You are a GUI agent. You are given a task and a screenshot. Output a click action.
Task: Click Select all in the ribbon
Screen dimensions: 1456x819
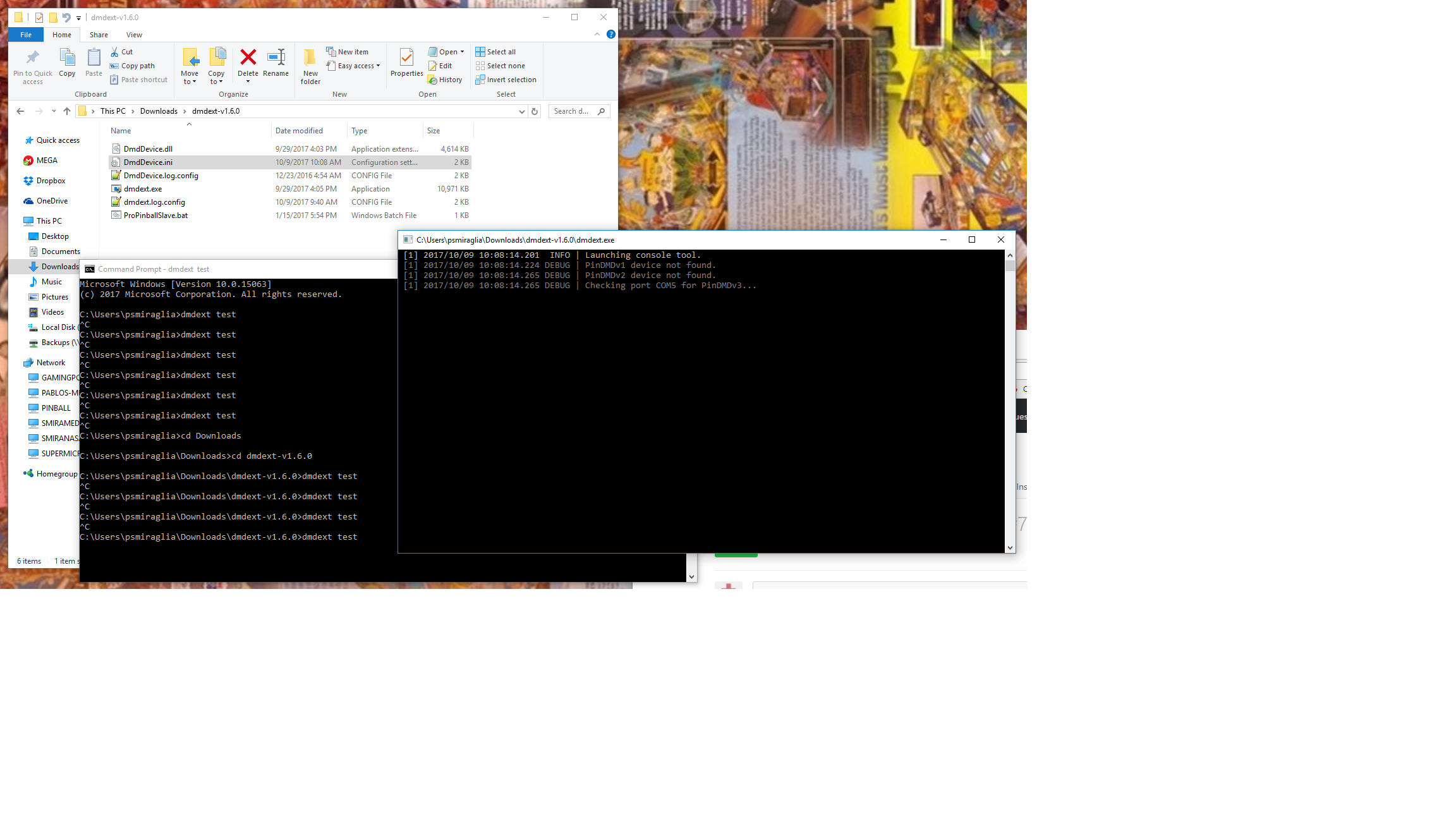499,51
